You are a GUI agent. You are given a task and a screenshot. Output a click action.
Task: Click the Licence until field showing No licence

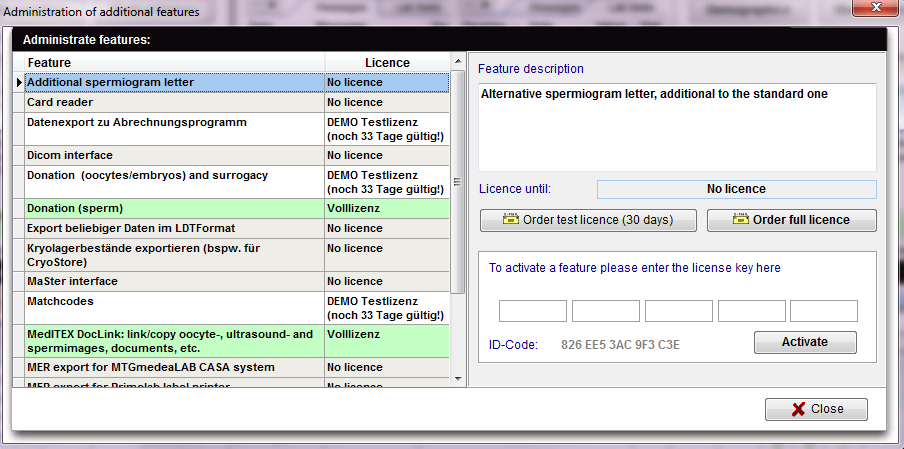(x=736, y=189)
